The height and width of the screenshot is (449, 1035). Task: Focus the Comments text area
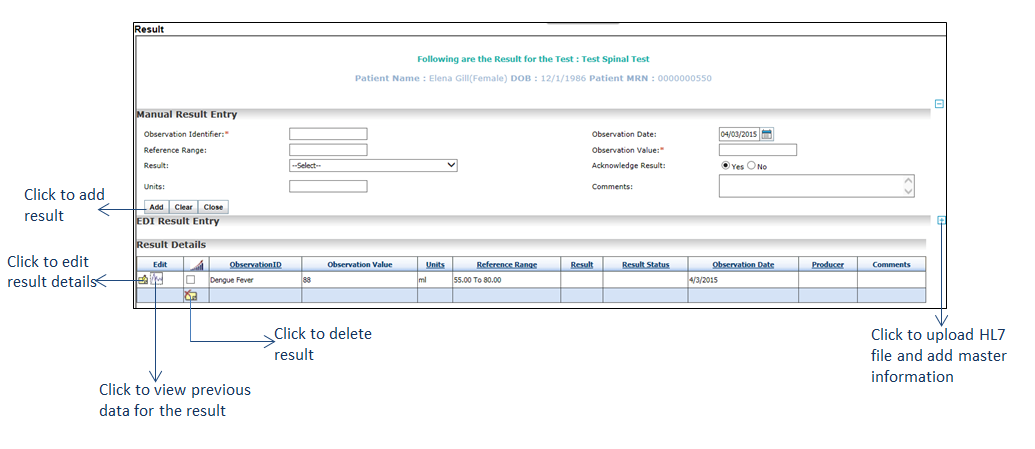[x=816, y=186]
